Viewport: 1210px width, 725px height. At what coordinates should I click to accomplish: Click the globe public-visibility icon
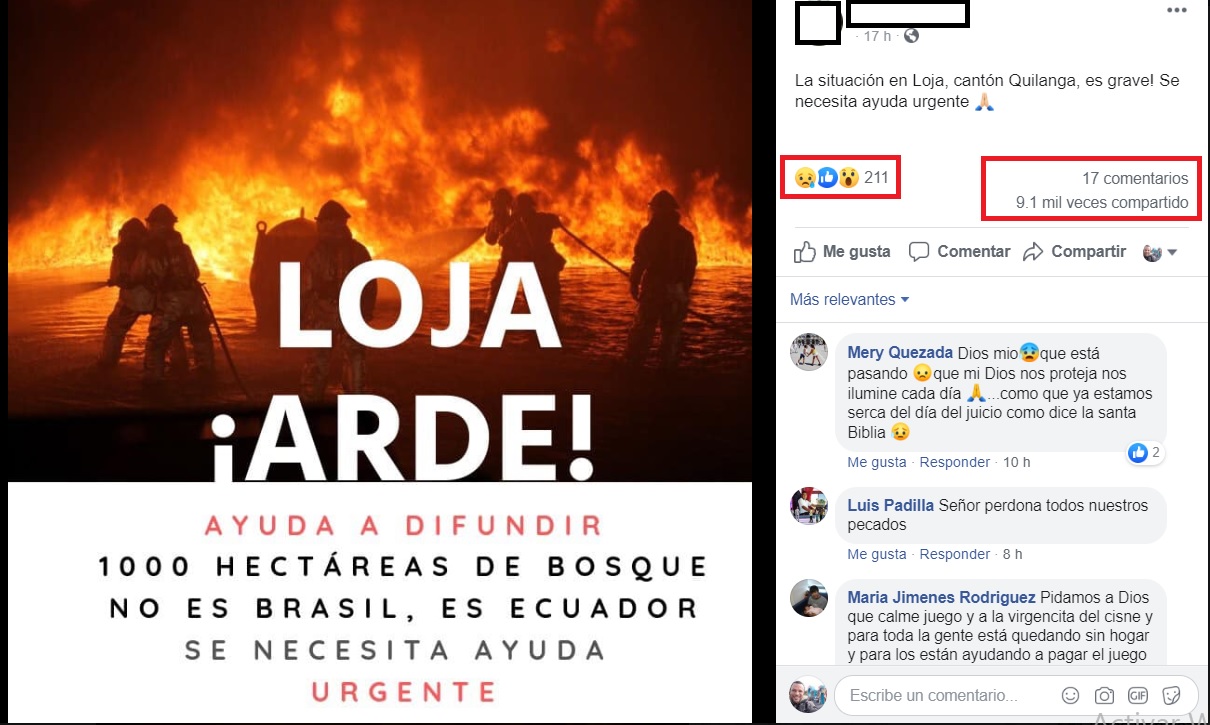point(911,36)
